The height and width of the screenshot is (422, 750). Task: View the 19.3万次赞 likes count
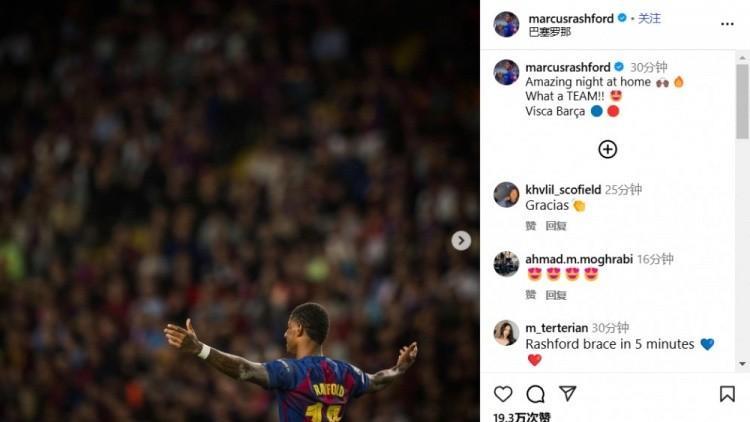pyautogui.click(x=522, y=416)
